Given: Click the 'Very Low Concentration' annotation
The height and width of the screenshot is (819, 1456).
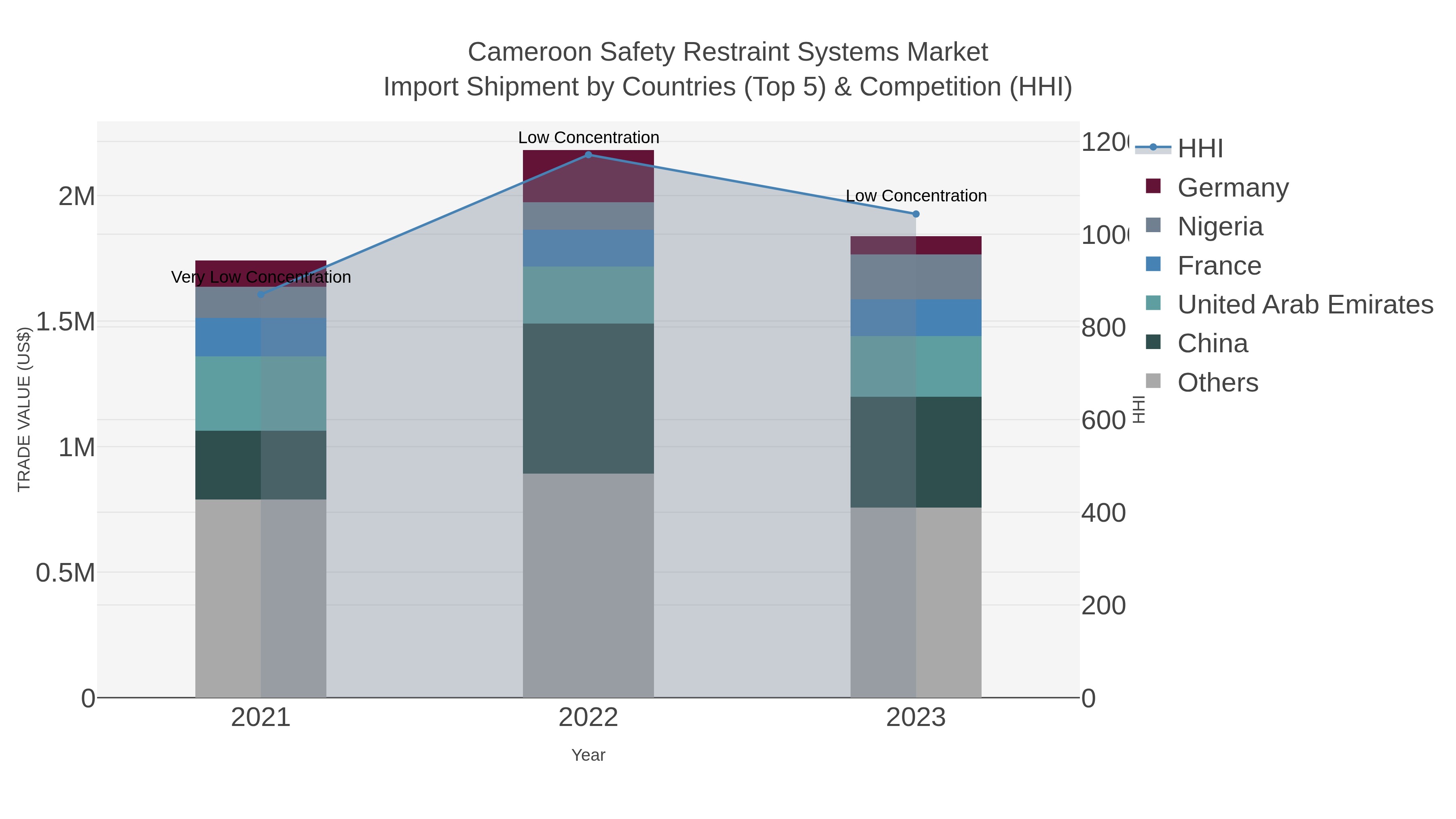Looking at the screenshot, I should 261,277.
